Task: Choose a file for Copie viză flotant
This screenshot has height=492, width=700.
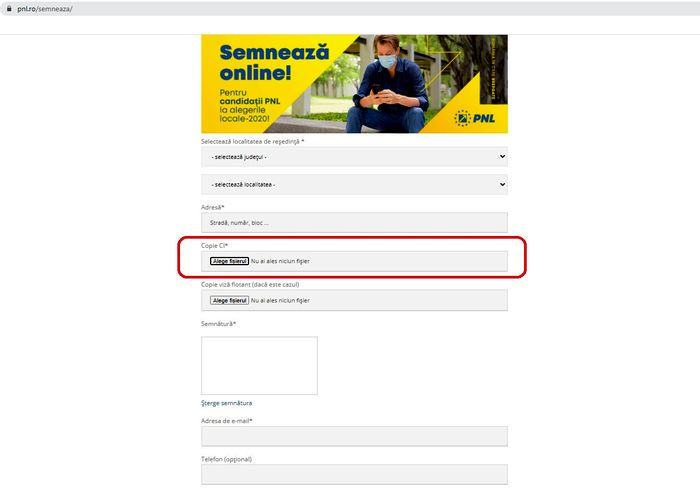Action: pos(229,300)
